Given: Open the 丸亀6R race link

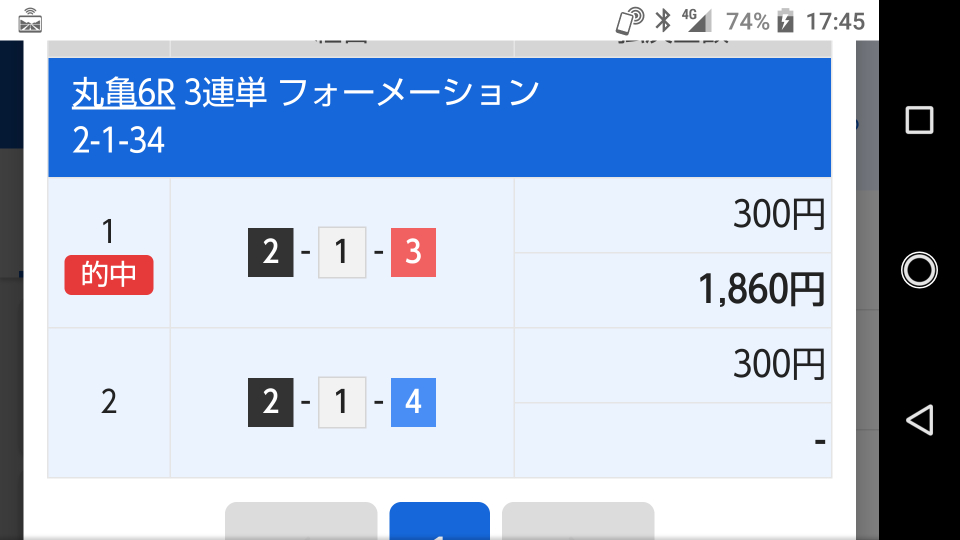Looking at the screenshot, I should [124, 94].
